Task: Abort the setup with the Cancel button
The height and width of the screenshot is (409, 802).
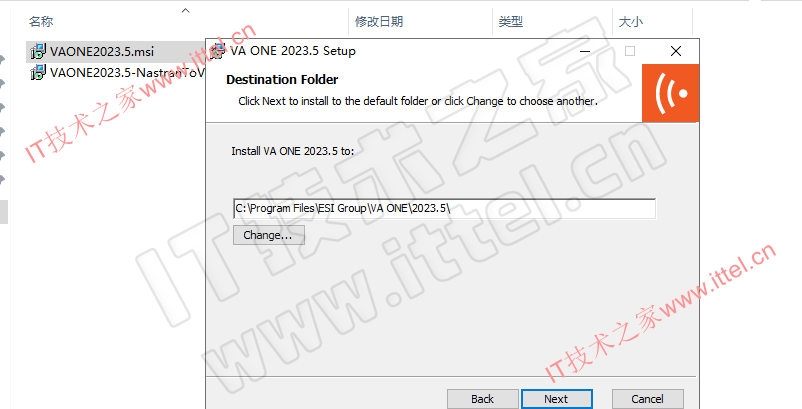Action: click(x=648, y=399)
